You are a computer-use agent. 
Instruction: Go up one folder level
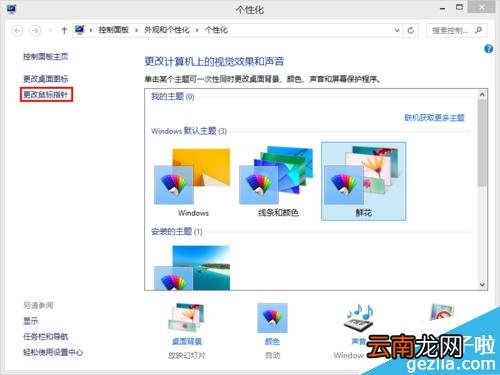pyautogui.click(x=64, y=31)
